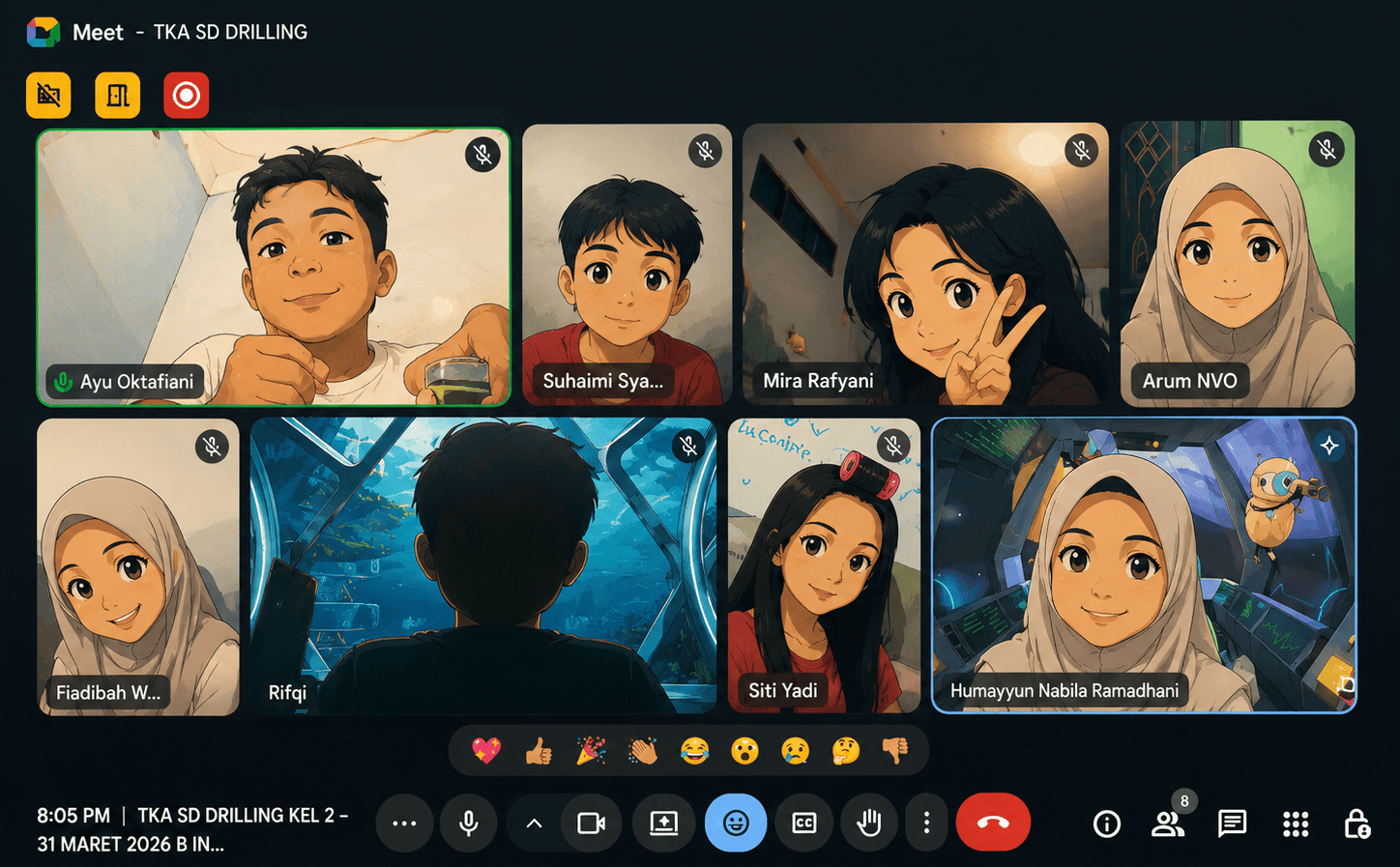Click the yellow door icon at top
Screen dimensions: 1400x867
coord(118,96)
